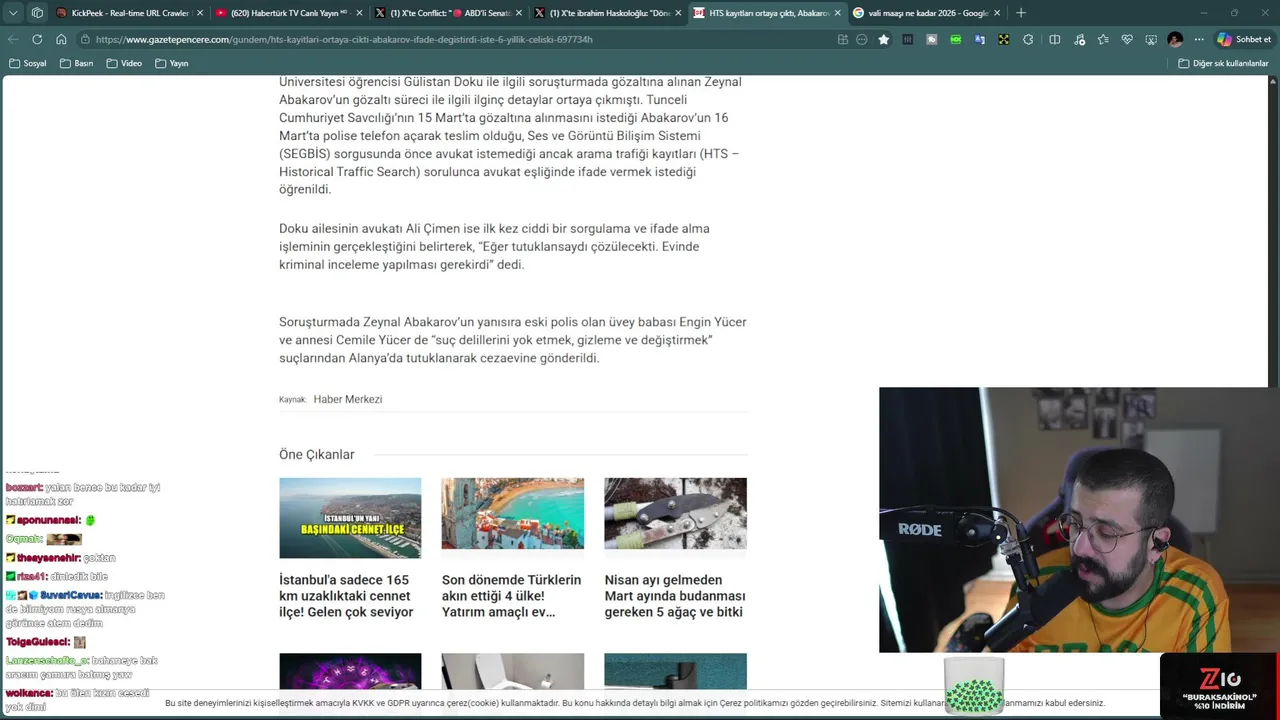Go back to the previous page
The height and width of the screenshot is (720, 1280).
coord(13,39)
